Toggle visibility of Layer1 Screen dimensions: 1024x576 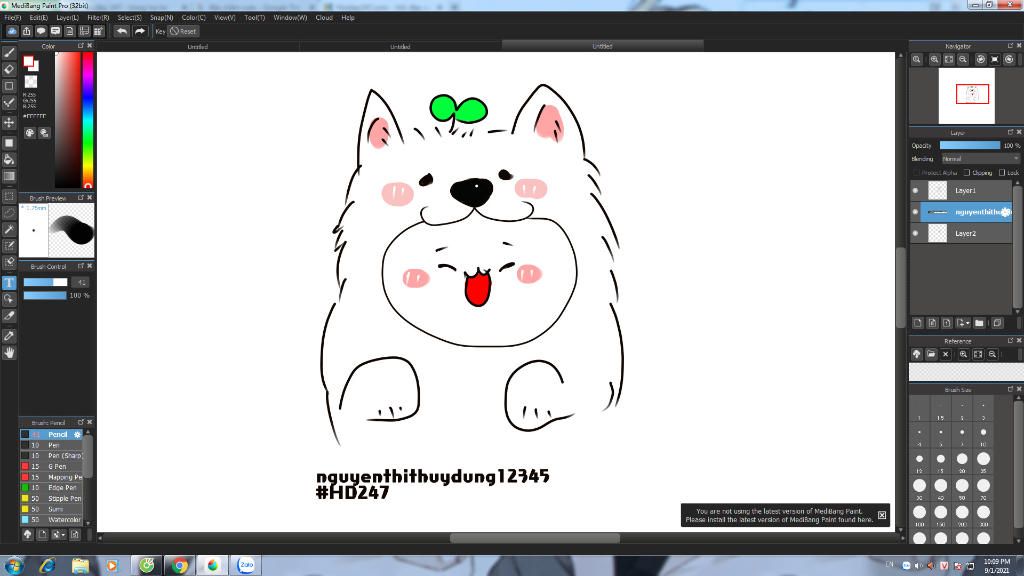click(x=916, y=191)
